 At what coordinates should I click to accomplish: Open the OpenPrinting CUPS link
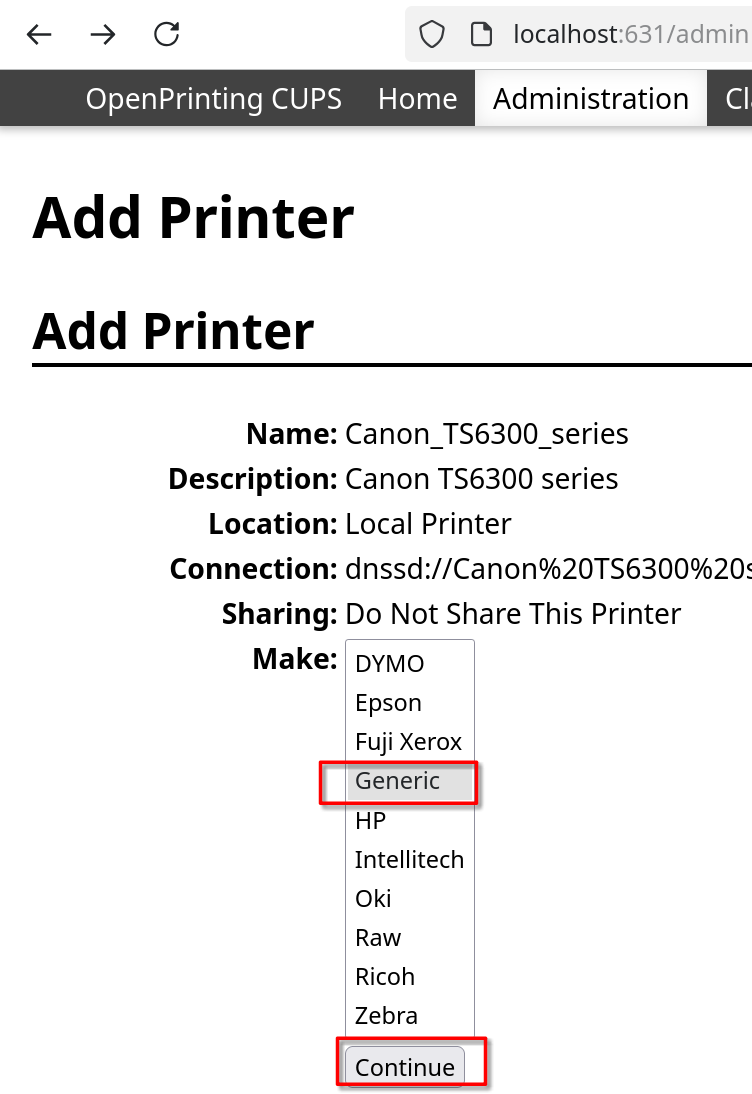pyautogui.click(x=213, y=99)
